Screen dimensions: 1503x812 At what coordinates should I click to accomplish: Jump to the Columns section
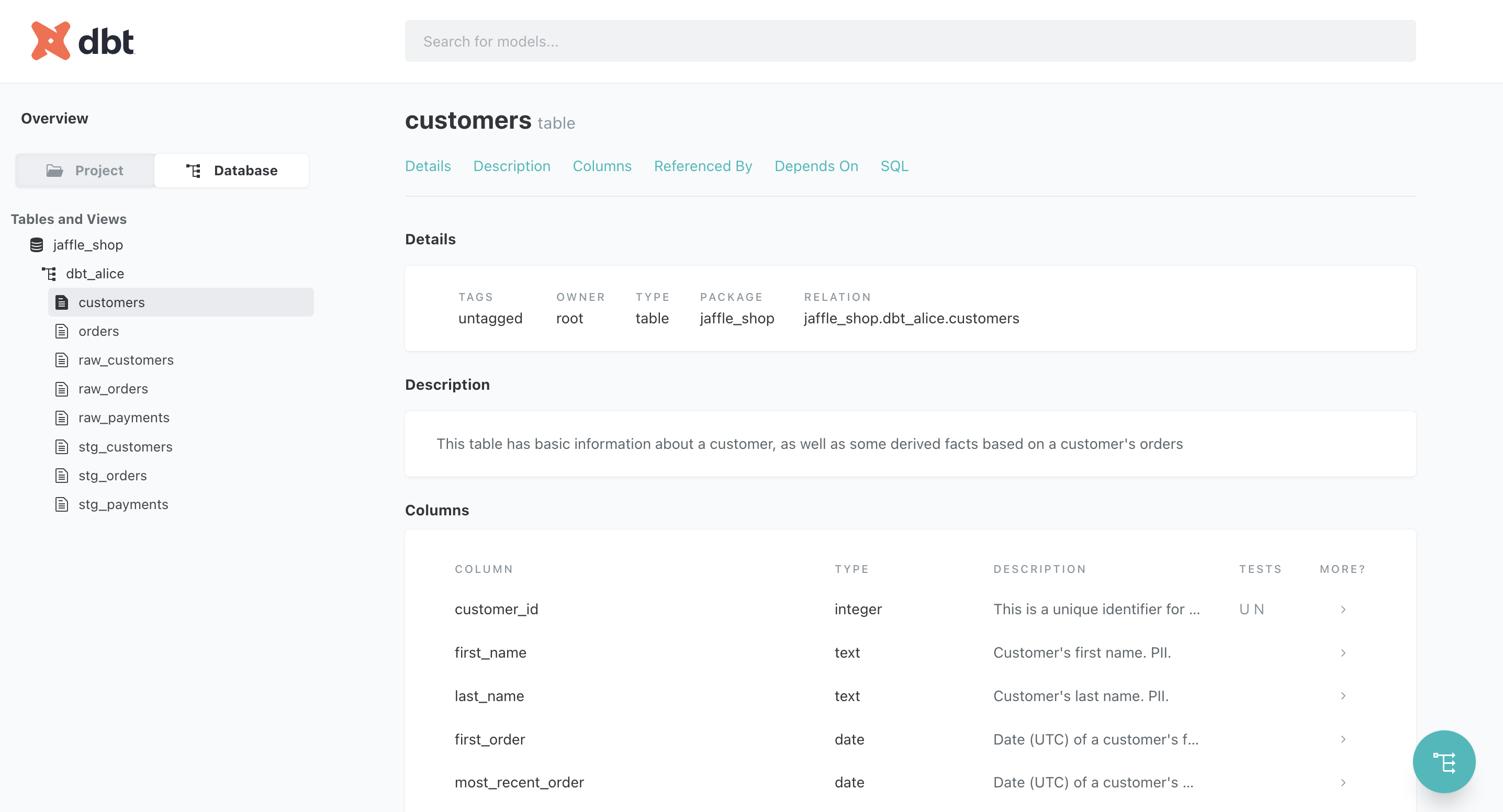[x=602, y=166]
